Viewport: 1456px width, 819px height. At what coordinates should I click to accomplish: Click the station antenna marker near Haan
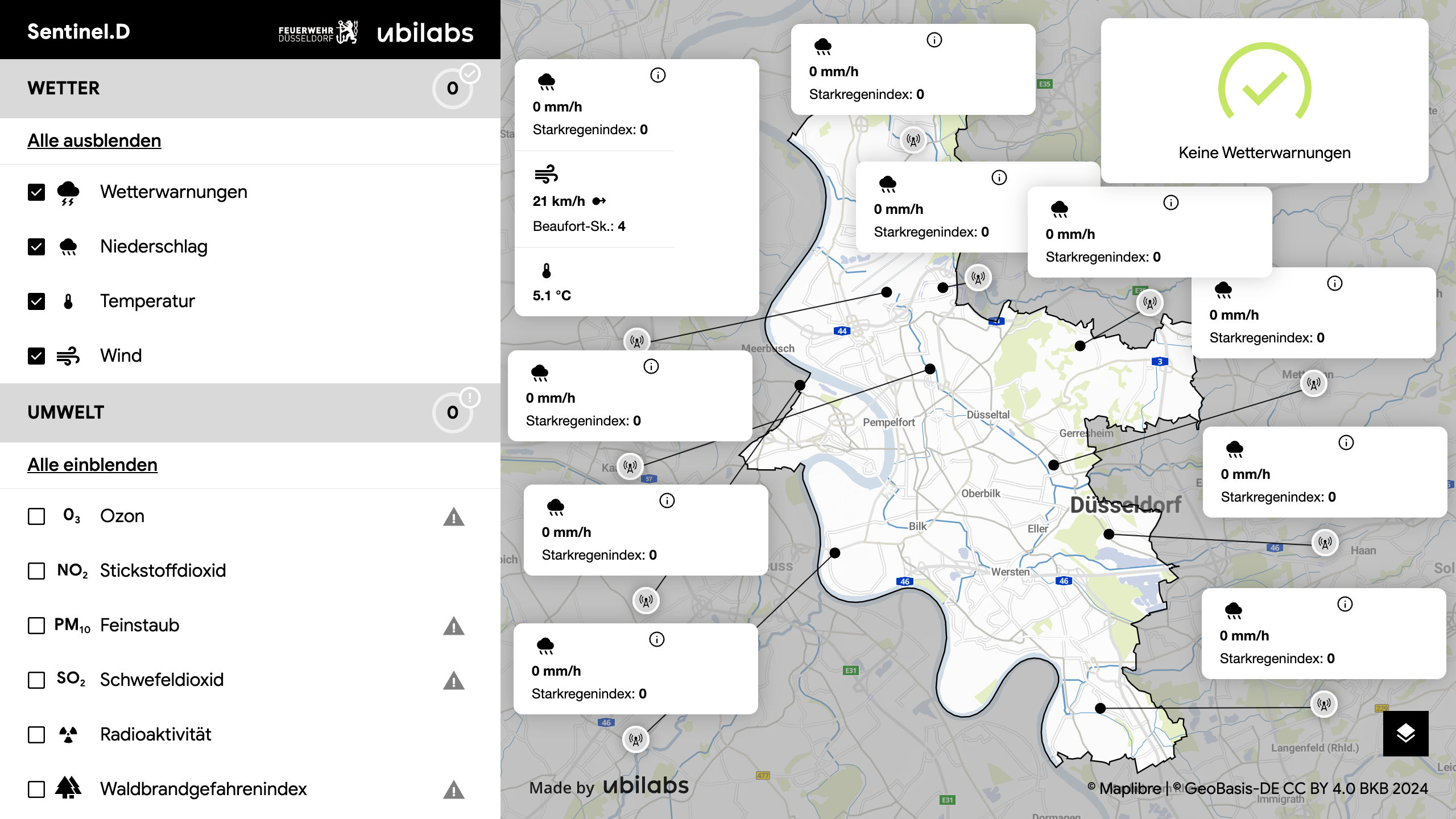[1325, 543]
